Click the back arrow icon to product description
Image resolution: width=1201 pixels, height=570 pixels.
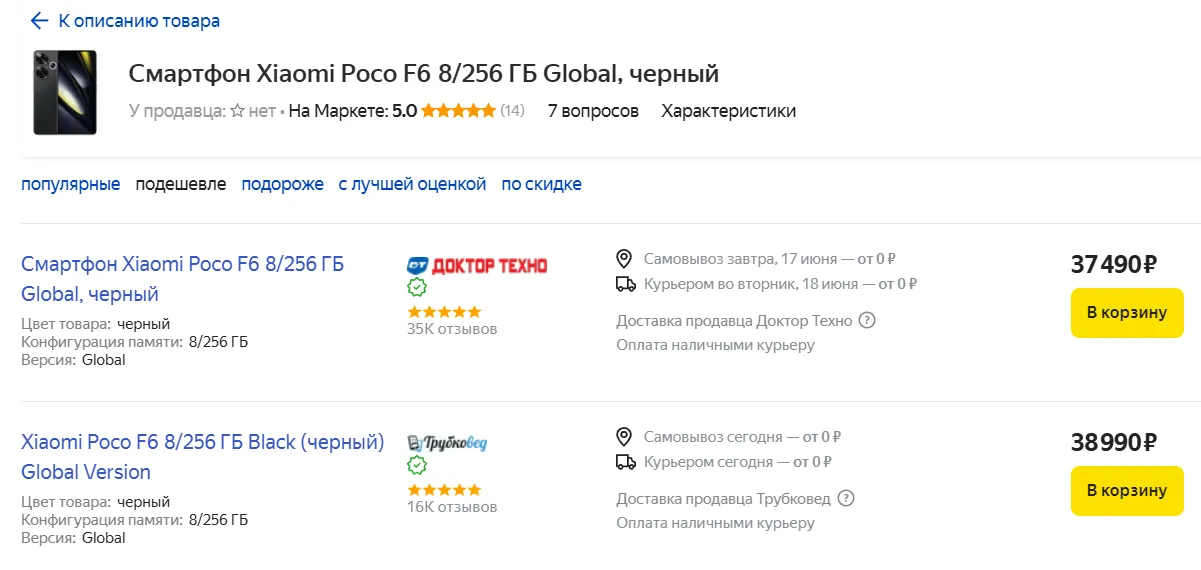[39, 21]
